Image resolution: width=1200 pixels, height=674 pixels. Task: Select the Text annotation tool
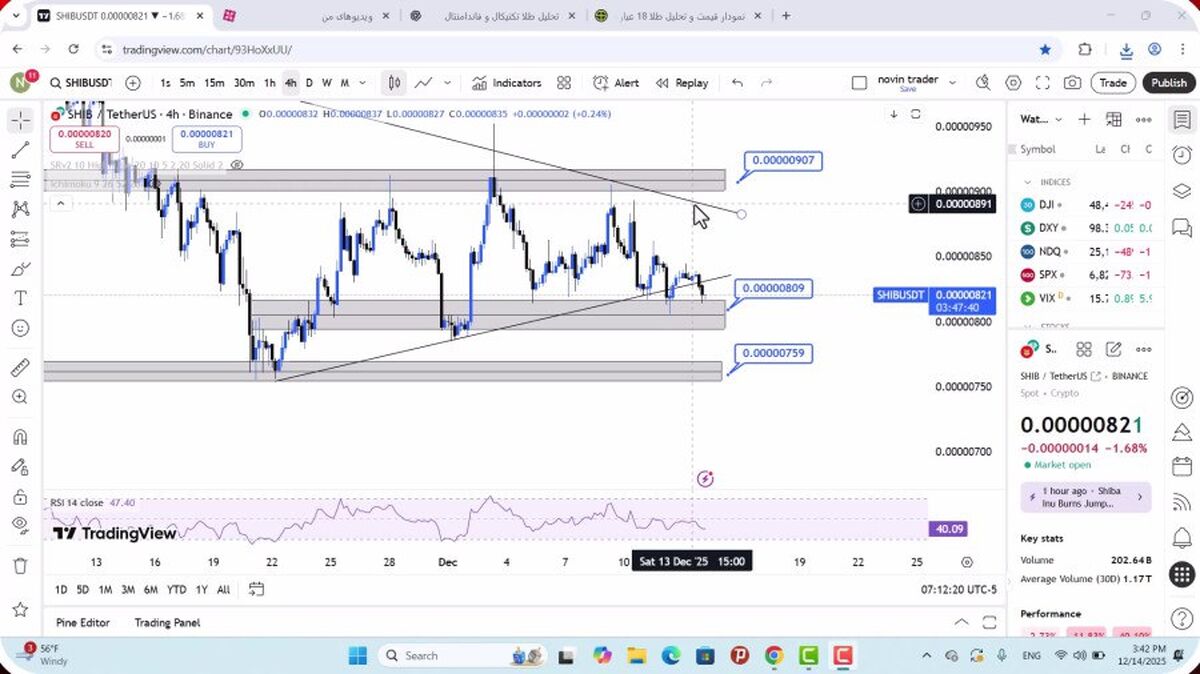coord(20,298)
